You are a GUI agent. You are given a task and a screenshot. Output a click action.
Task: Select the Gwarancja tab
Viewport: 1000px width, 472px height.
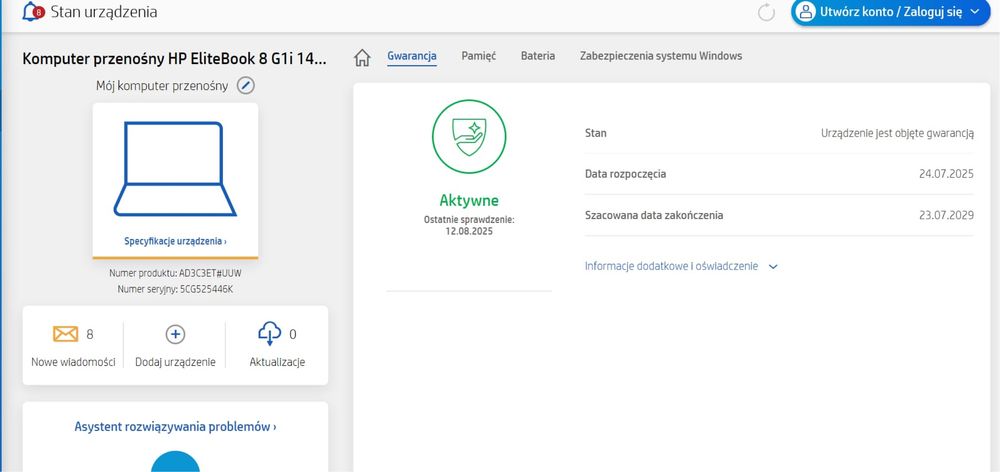pos(412,55)
